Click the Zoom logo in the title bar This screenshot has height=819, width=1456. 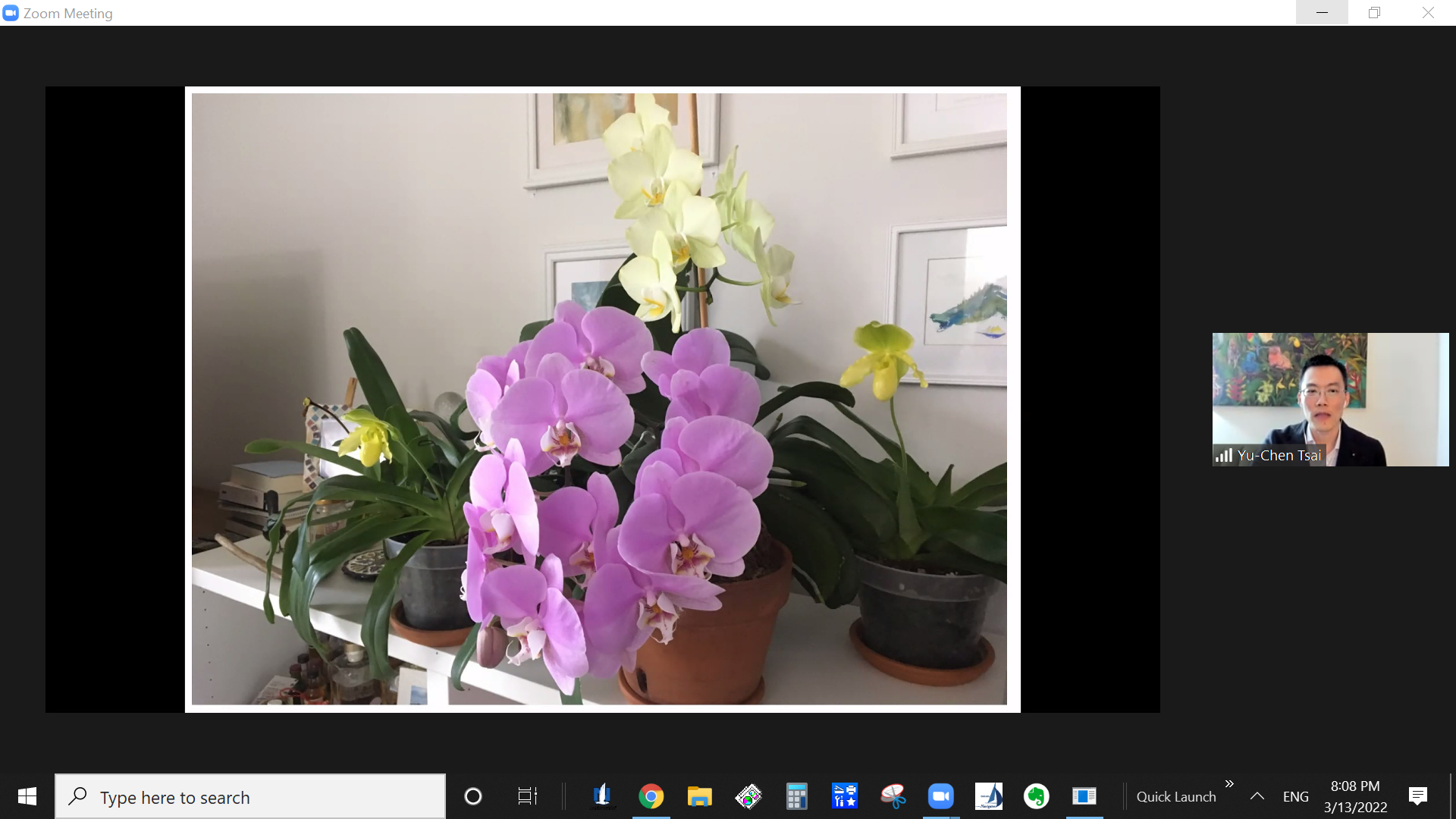pos(11,13)
